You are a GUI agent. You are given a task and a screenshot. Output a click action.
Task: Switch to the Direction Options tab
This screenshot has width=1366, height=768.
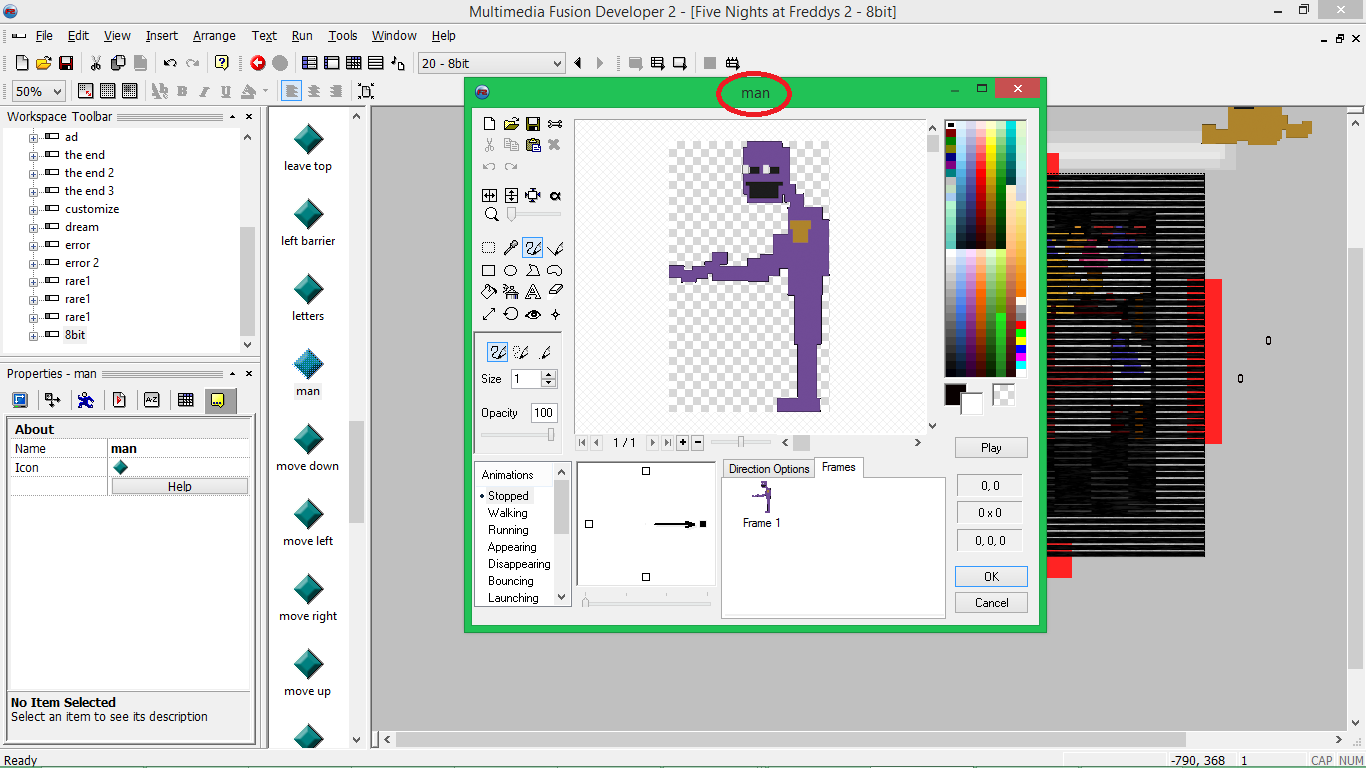pos(769,469)
